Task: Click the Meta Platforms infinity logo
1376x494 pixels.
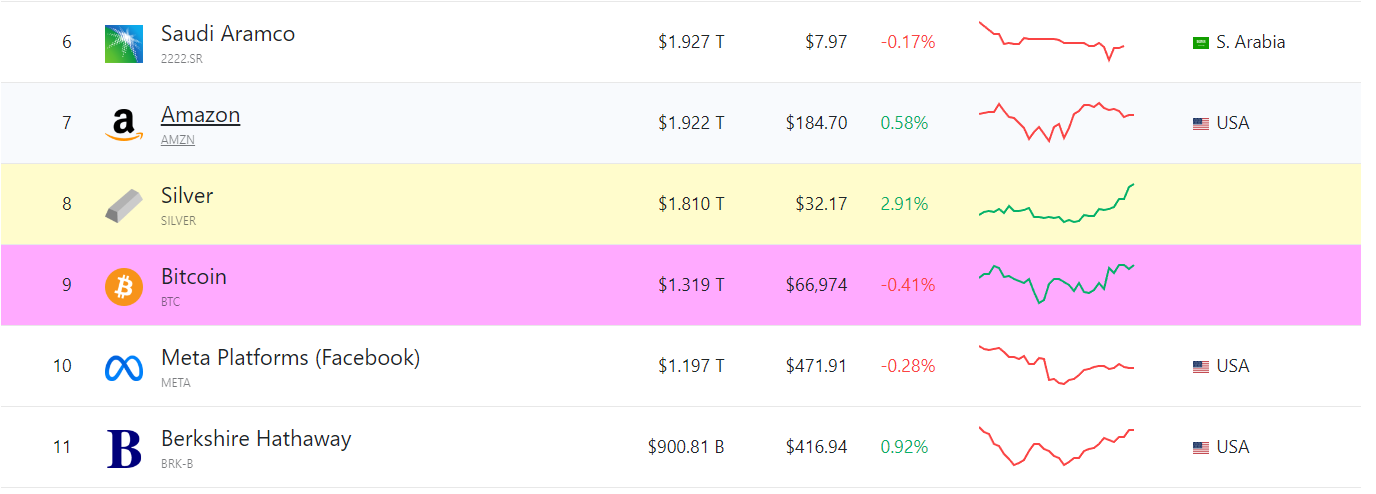Action: click(124, 367)
